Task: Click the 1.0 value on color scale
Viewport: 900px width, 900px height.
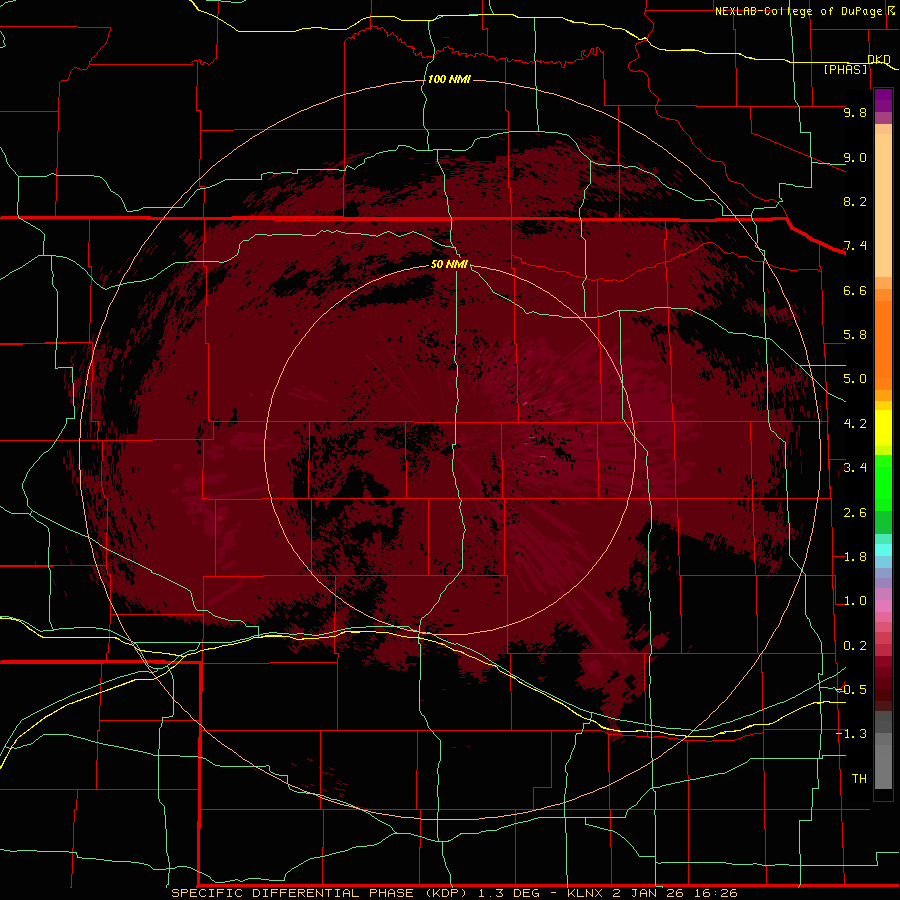Action: pyautogui.click(x=855, y=601)
